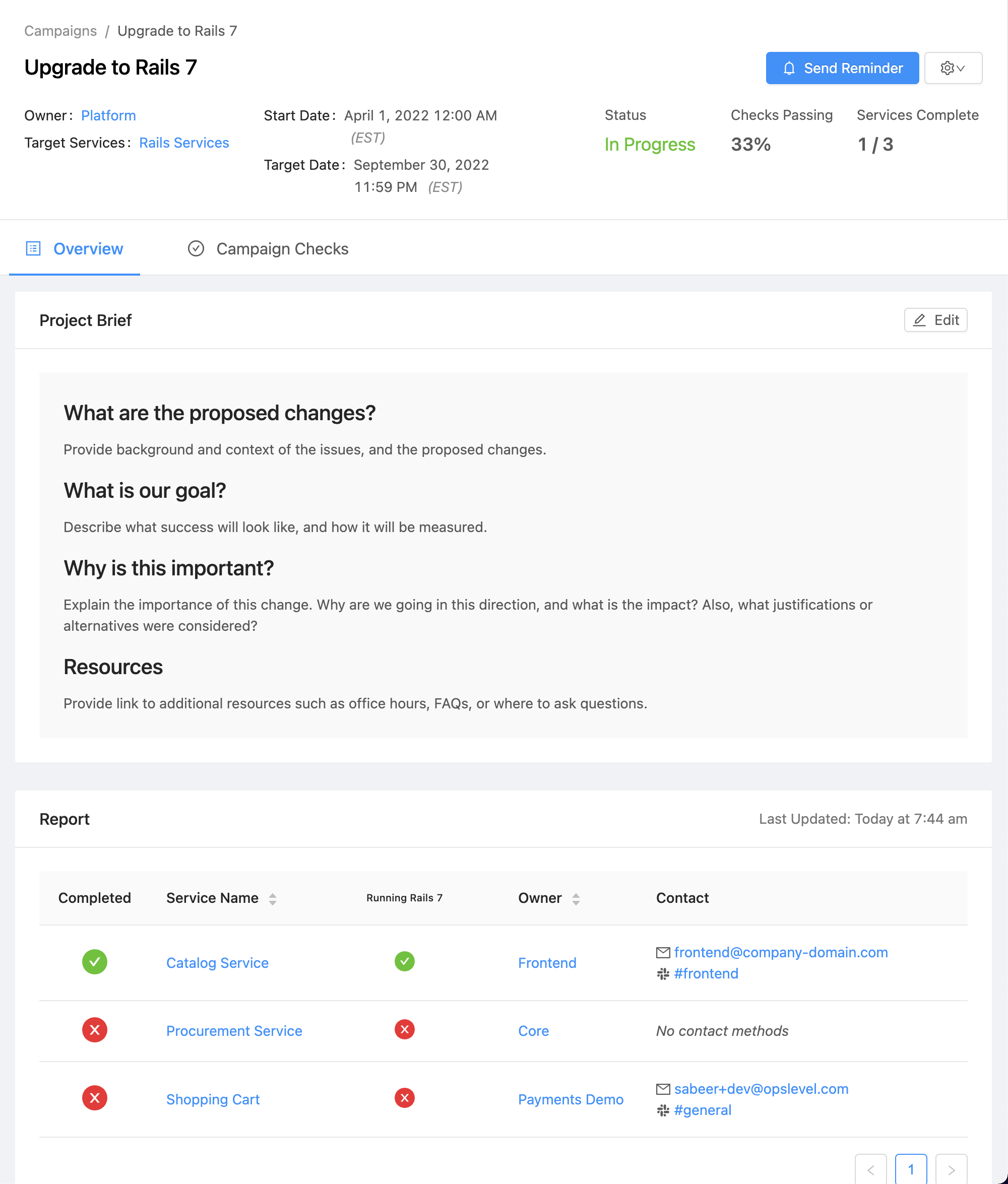
Task: Click the 'No contact methods' text
Action: [722, 1031]
